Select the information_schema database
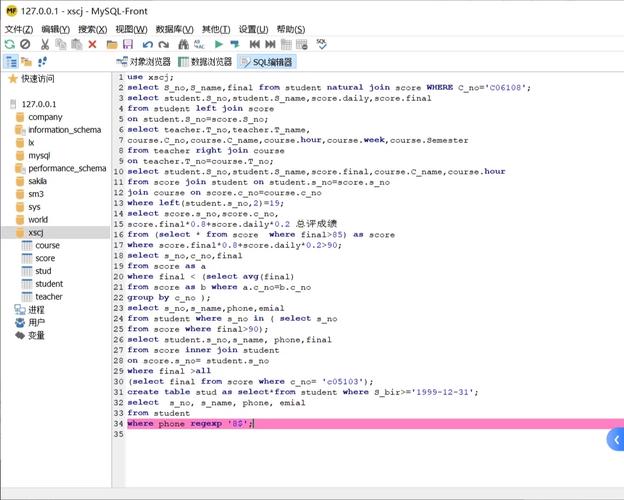Image resolution: width=624 pixels, height=500 pixels. [64, 130]
